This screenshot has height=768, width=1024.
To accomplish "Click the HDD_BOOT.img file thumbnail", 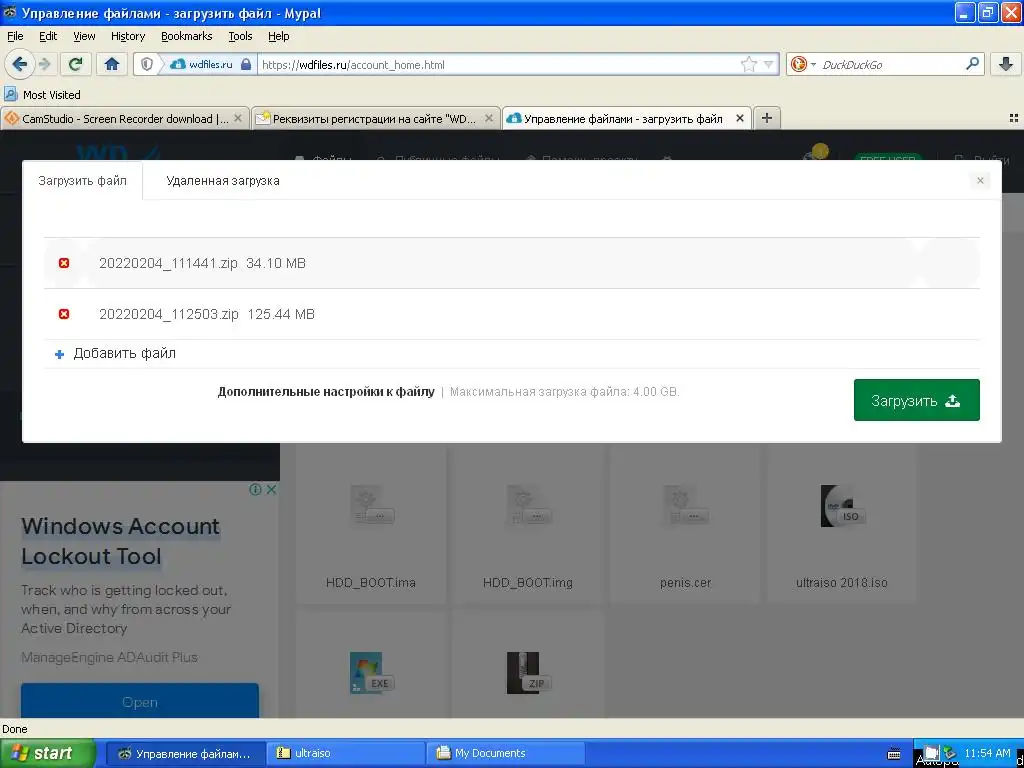I will coord(528,506).
